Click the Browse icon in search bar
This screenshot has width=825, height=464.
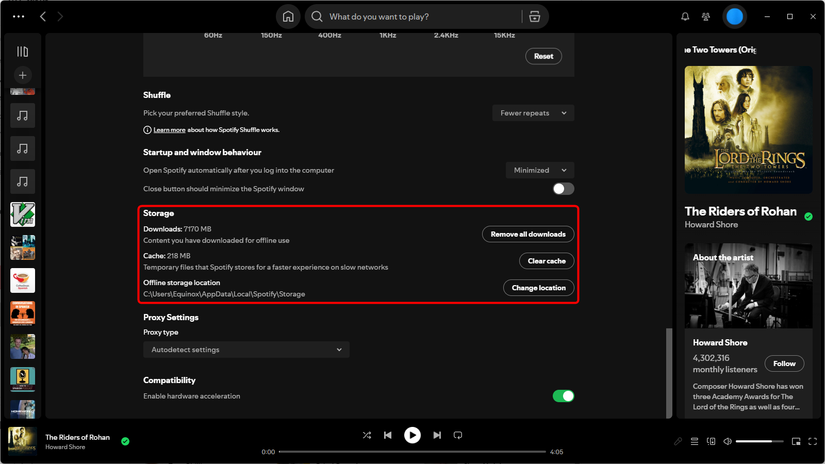(535, 17)
